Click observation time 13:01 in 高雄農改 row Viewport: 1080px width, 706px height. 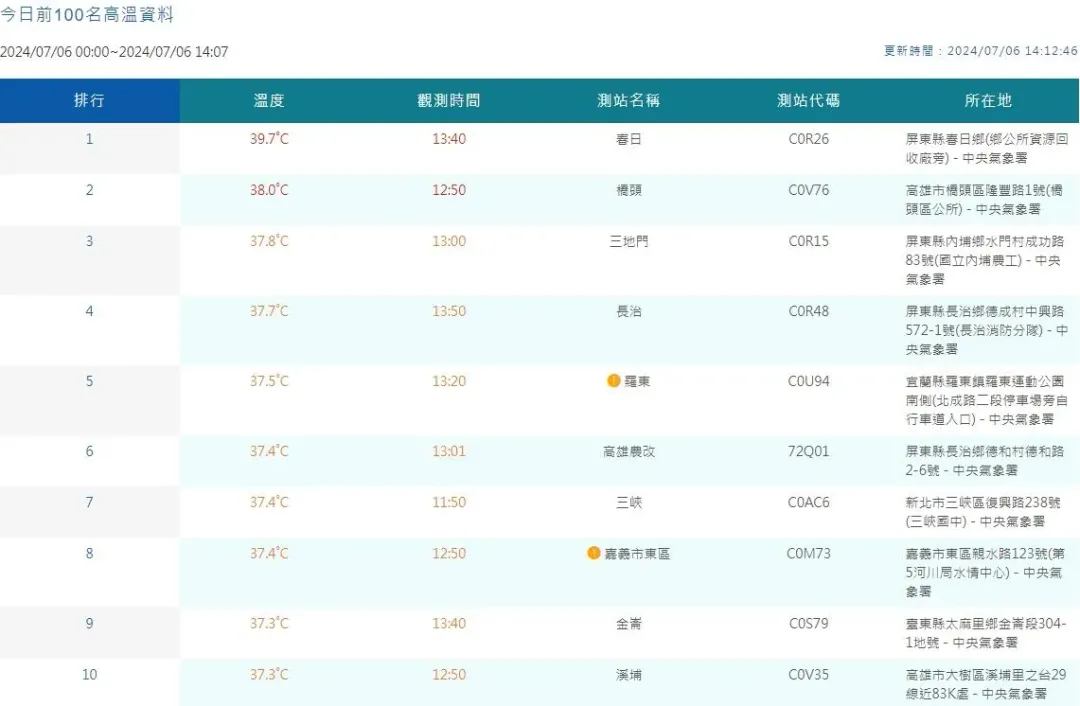[449, 452]
